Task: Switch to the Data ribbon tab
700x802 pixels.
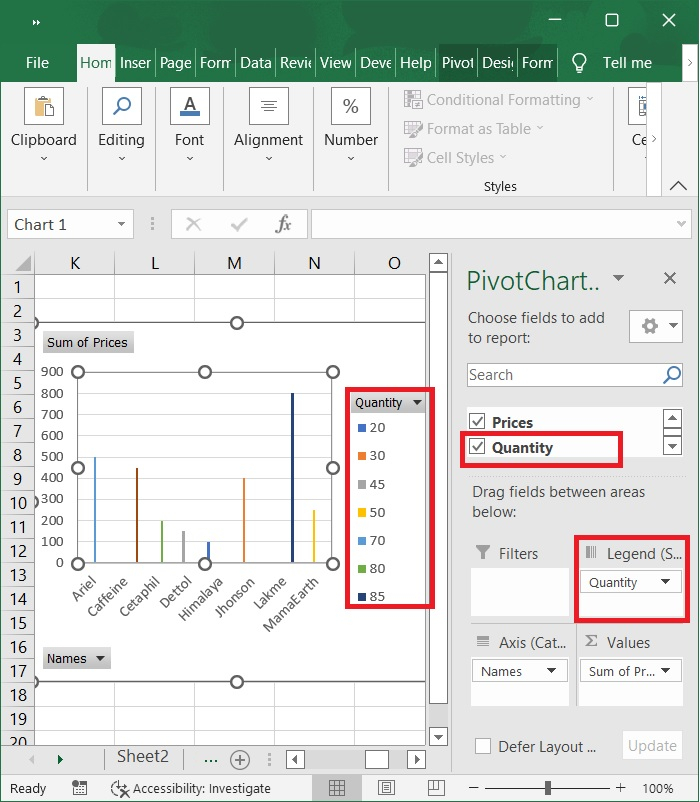Action: (255, 63)
